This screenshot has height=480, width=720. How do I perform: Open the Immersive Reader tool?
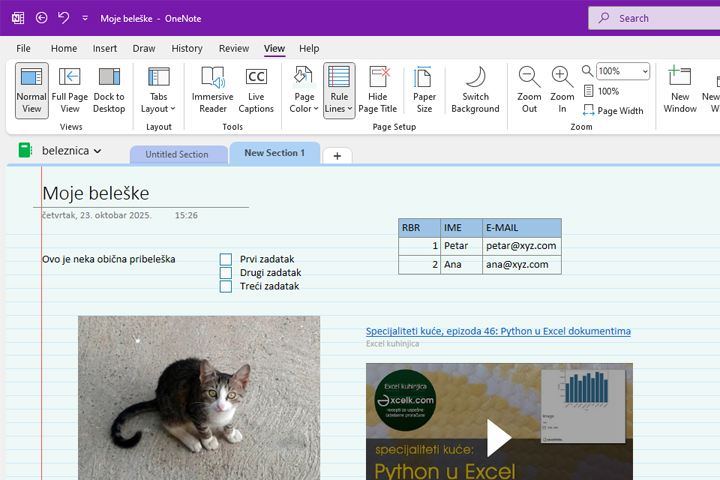[x=212, y=90]
